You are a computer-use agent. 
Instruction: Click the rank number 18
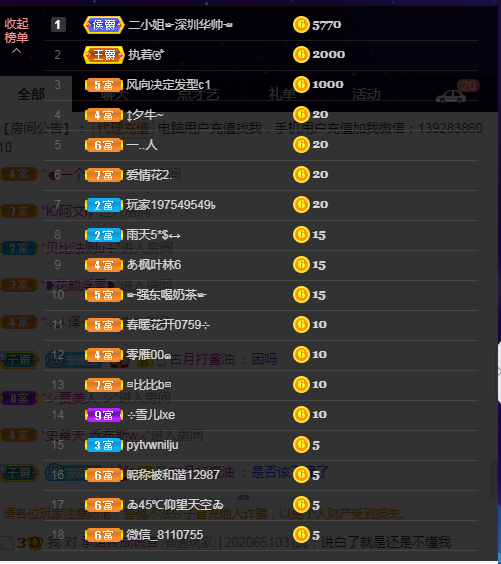pyautogui.click(x=58, y=535)
